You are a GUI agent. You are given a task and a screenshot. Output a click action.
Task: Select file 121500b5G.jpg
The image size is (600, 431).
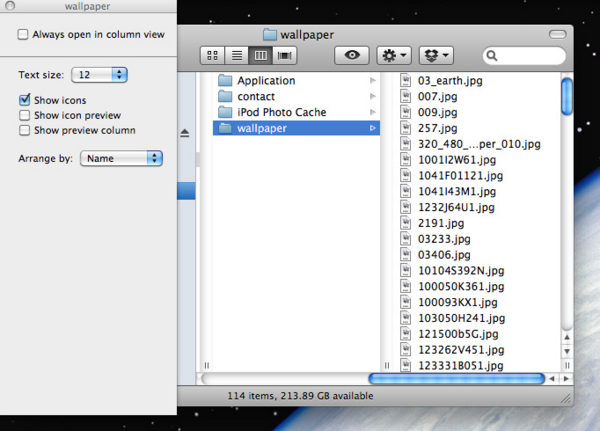pos(458,334)
